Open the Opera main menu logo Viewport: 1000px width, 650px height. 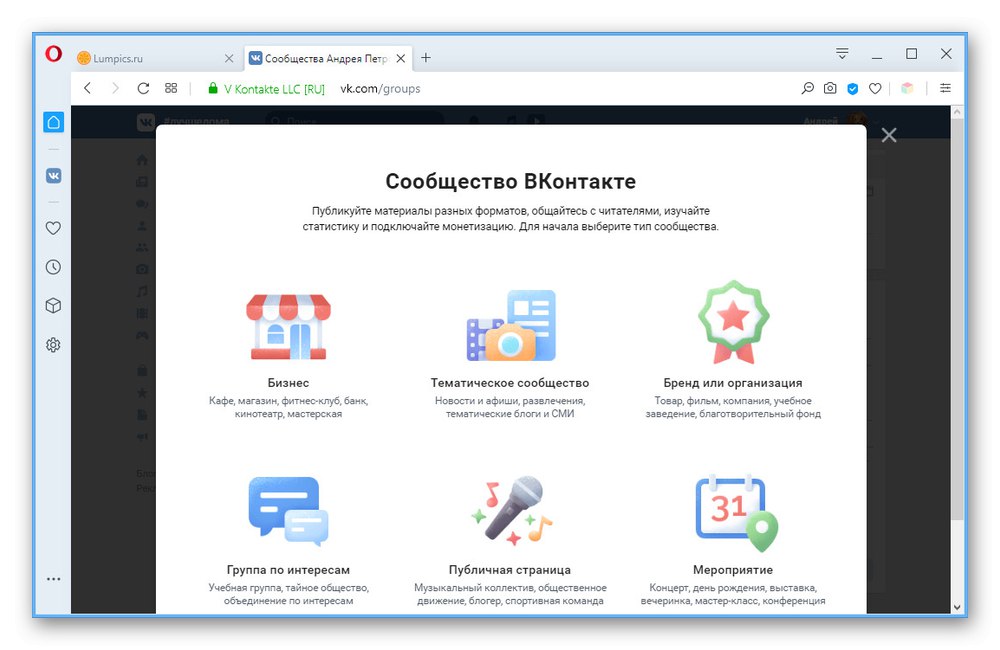tap(54, 54)
